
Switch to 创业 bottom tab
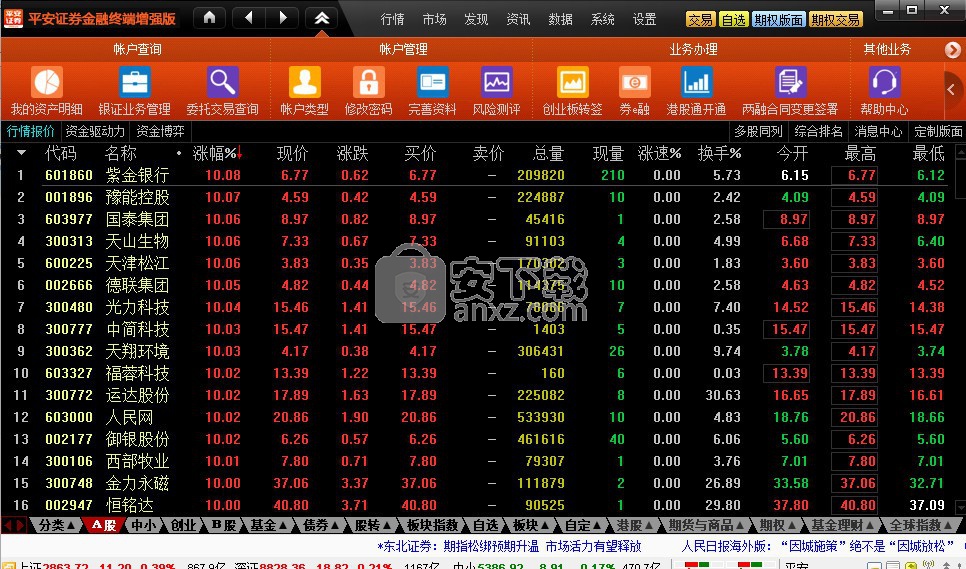pos(183,525)
